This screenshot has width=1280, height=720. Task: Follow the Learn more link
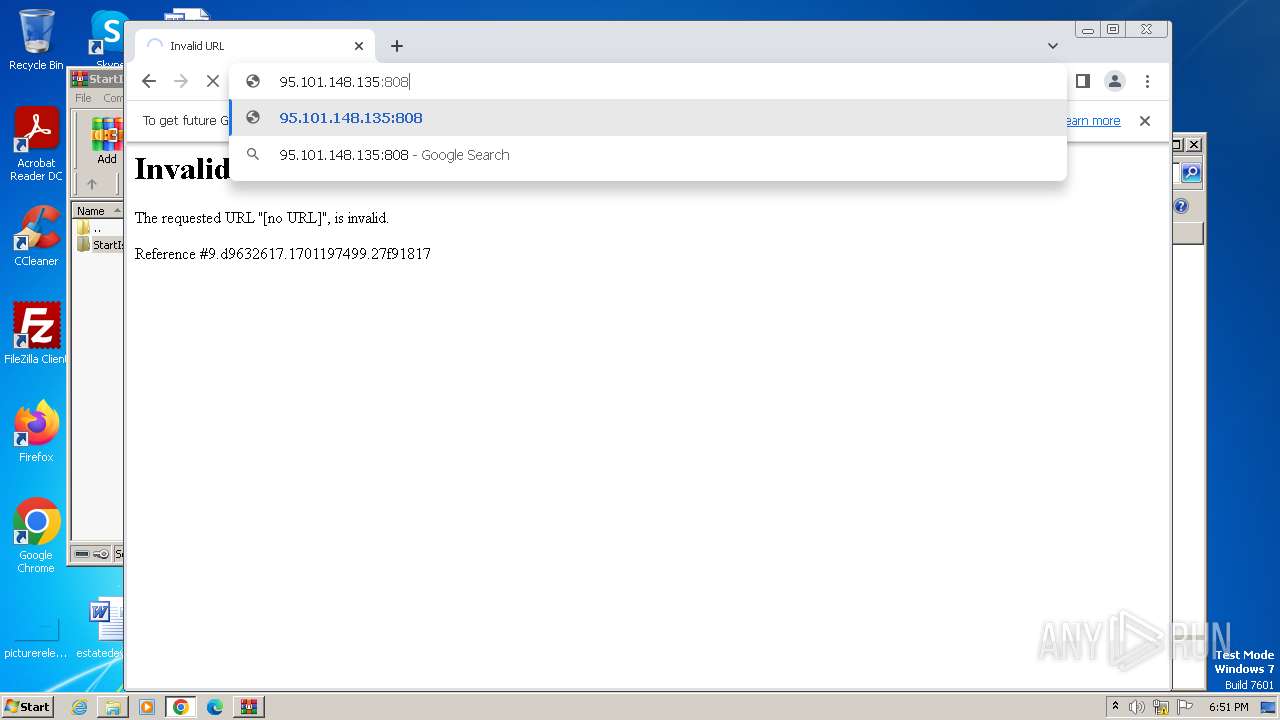[1092, 121]
